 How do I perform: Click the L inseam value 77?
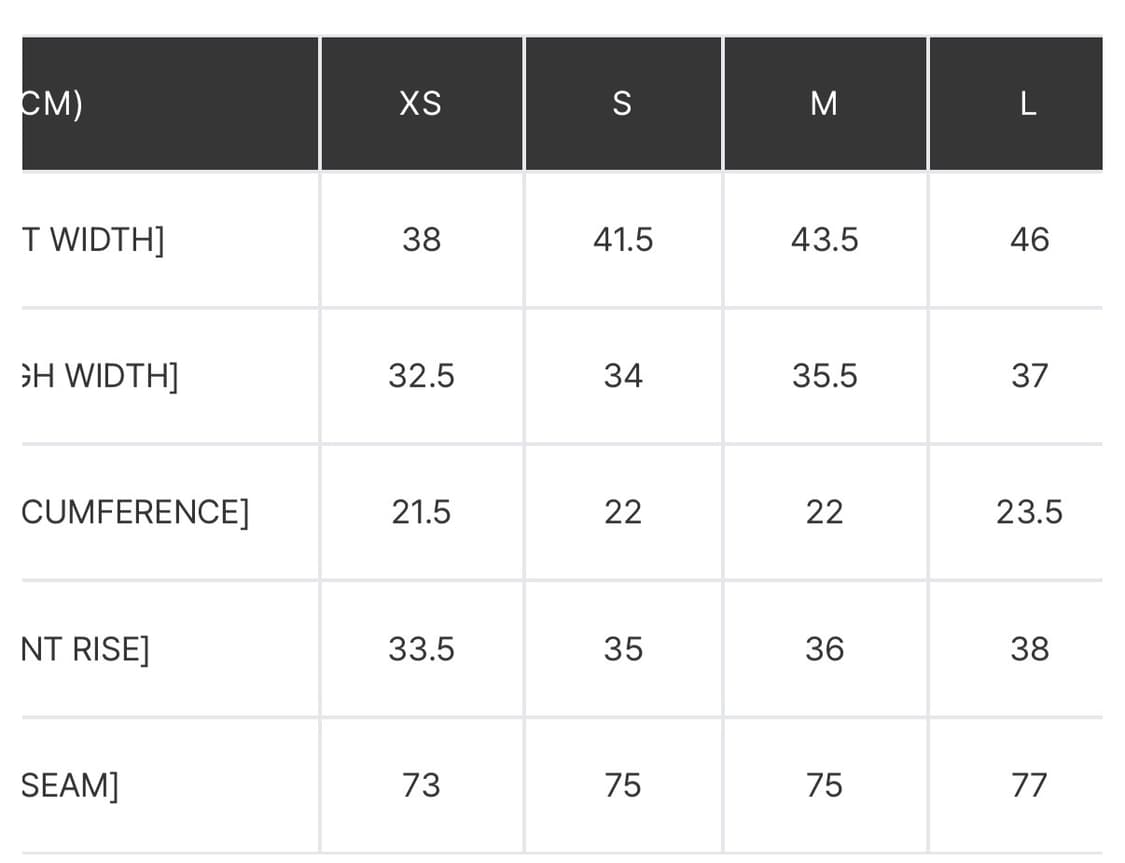pyautogui.click(x=1029, y=785)
